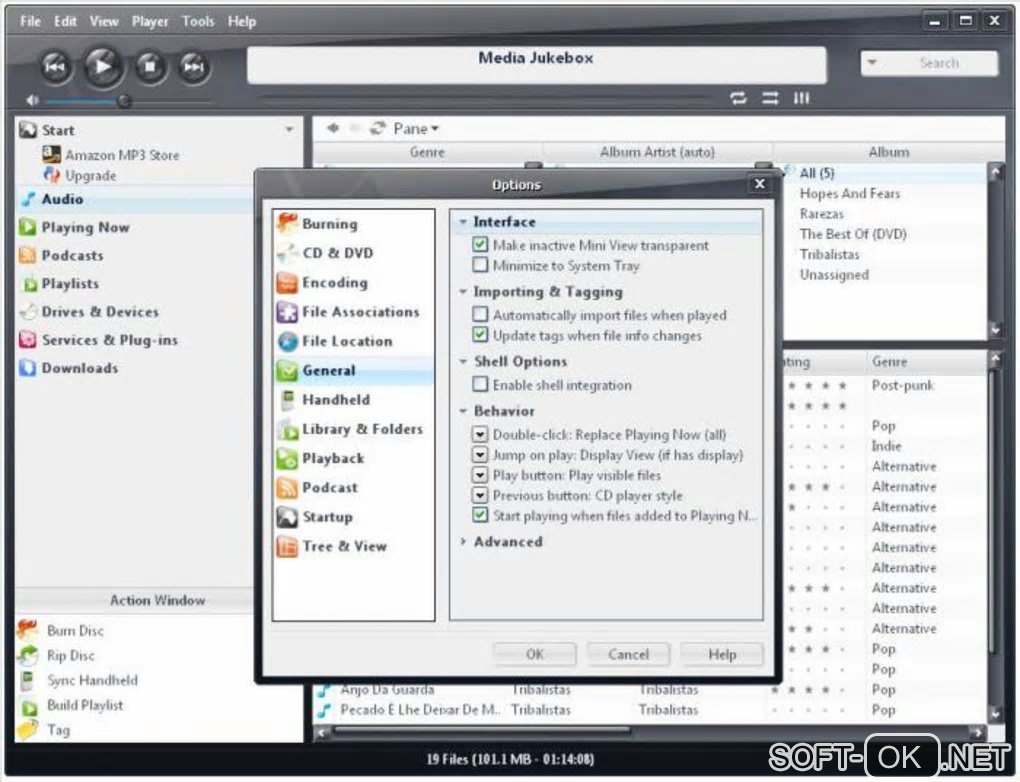Click Upgrade in the Start tree
Screen dimensions: 1020x782
(80, 176)
